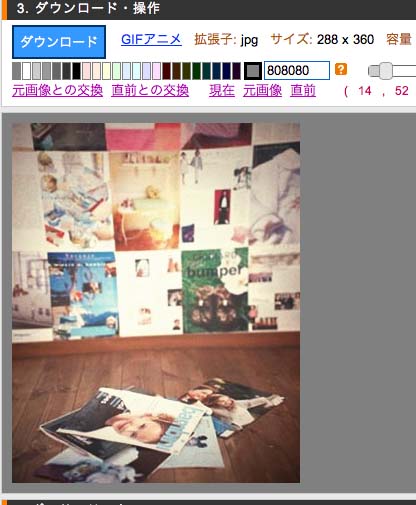Click the magazine photo preview image
416x505 pixels.
point(156,303)
